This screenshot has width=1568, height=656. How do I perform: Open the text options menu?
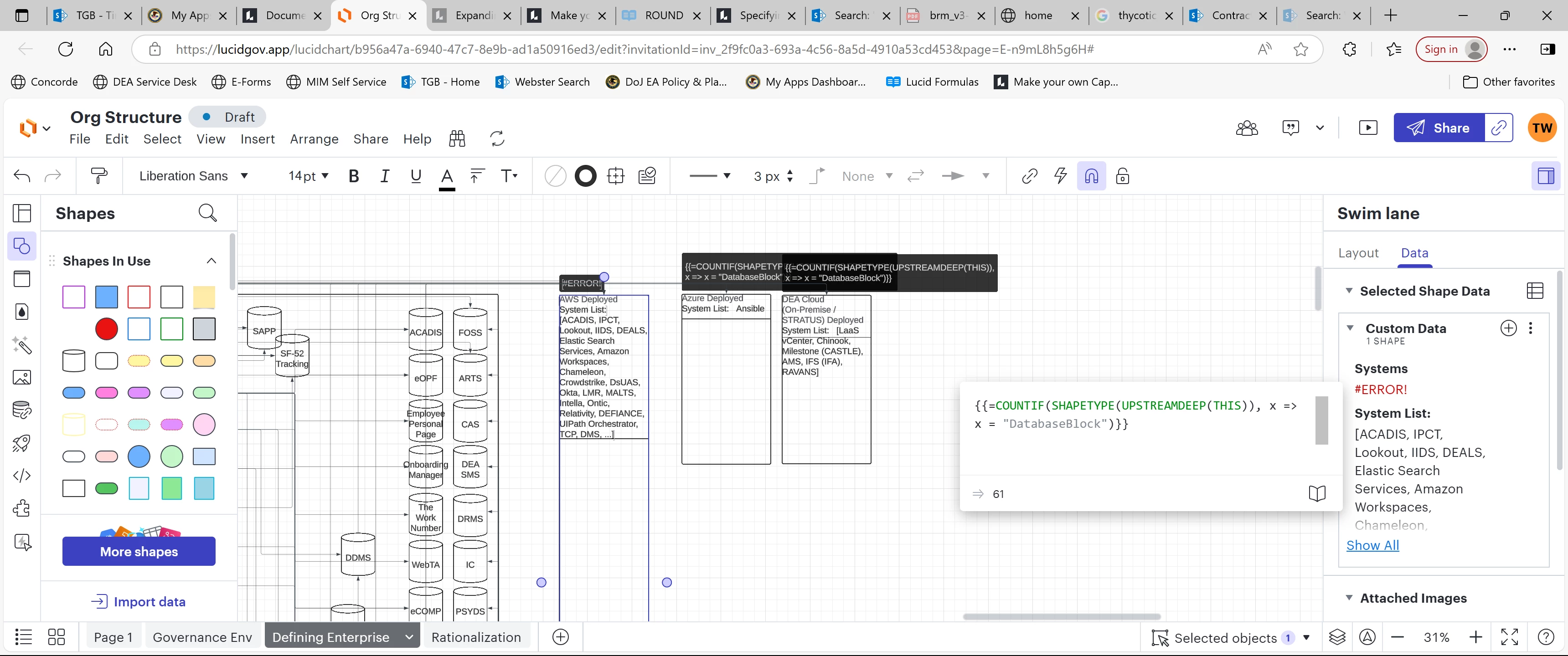509,176
